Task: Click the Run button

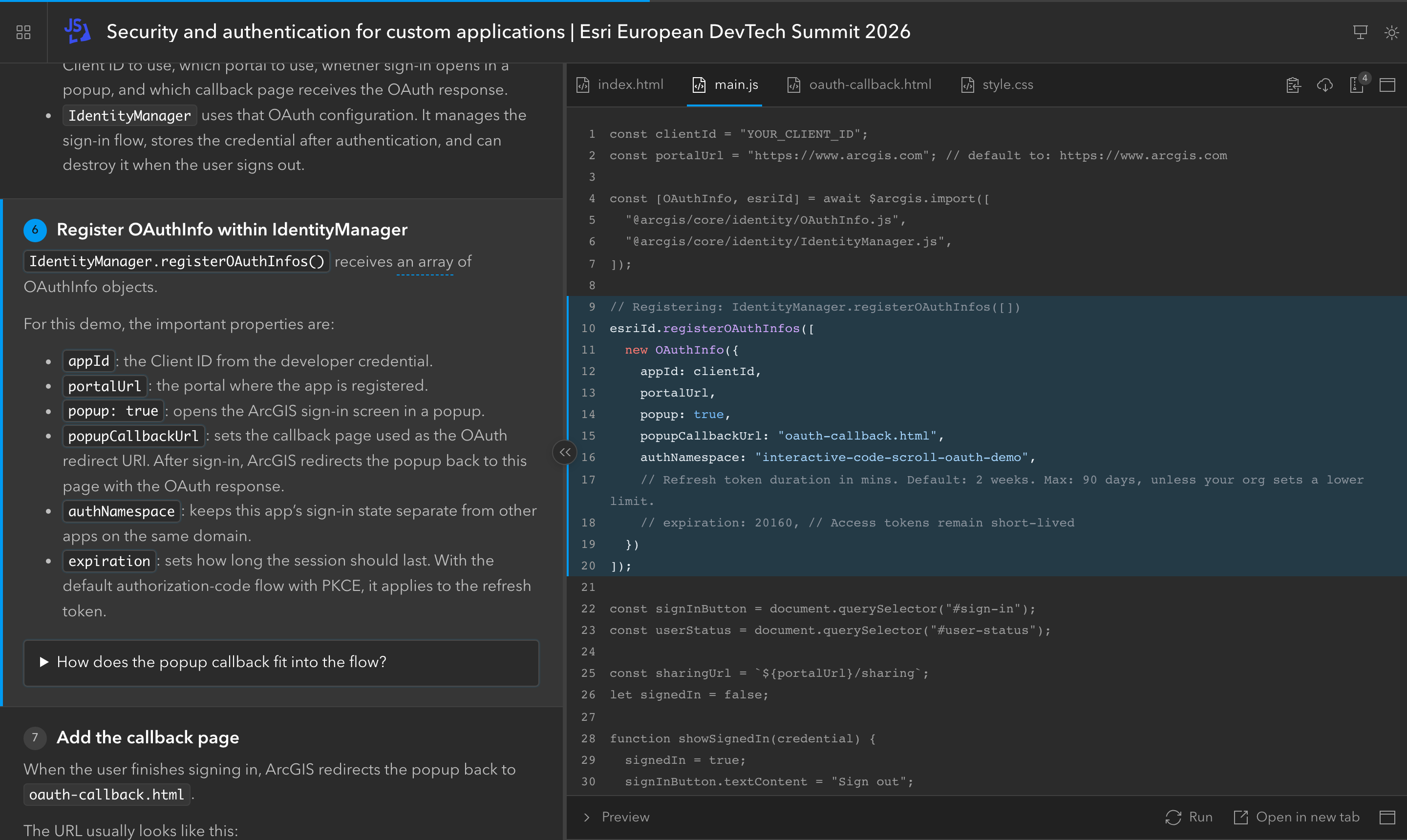Action: pos(1189,817)
